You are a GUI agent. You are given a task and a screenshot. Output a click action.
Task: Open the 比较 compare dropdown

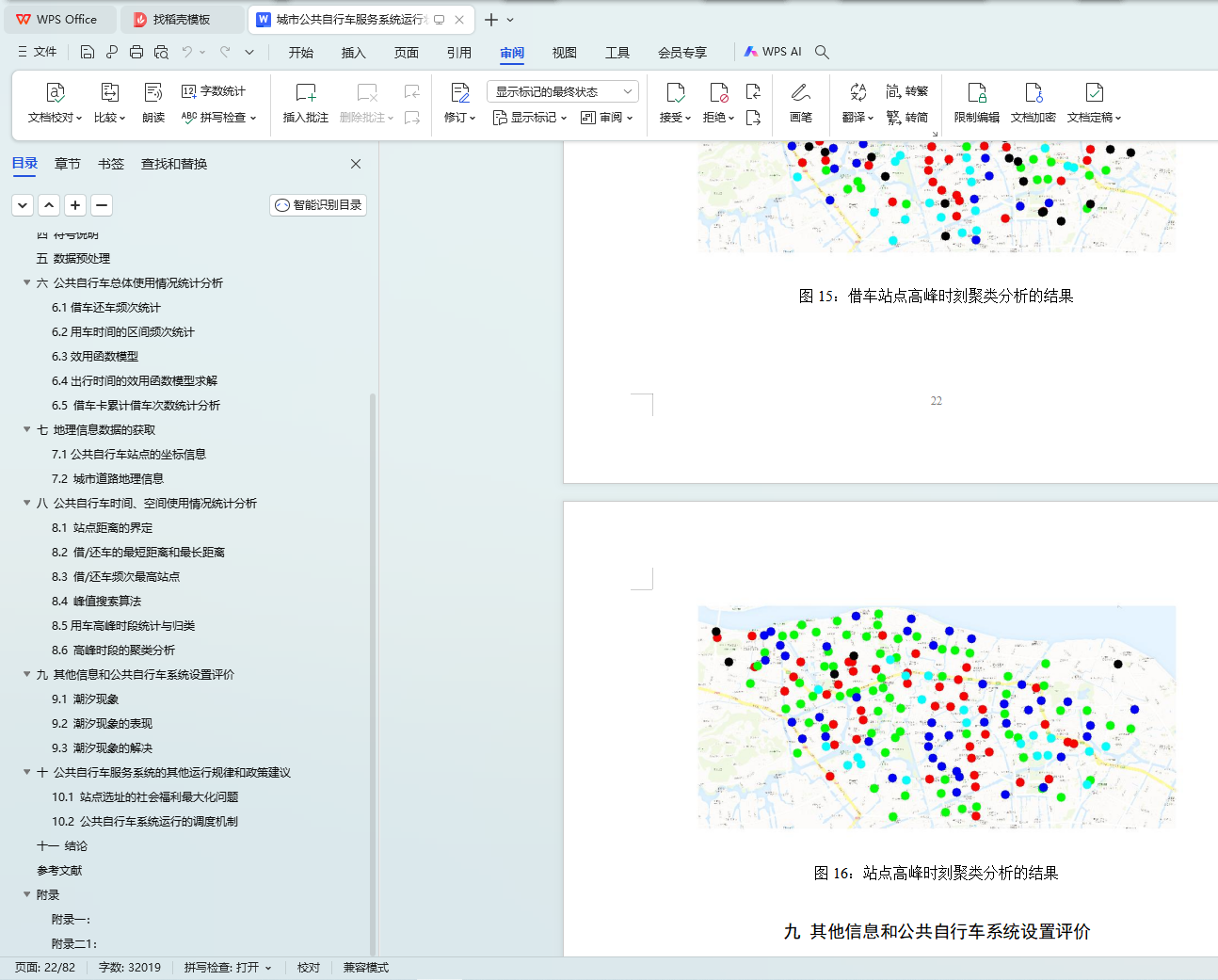pos(109,118)
